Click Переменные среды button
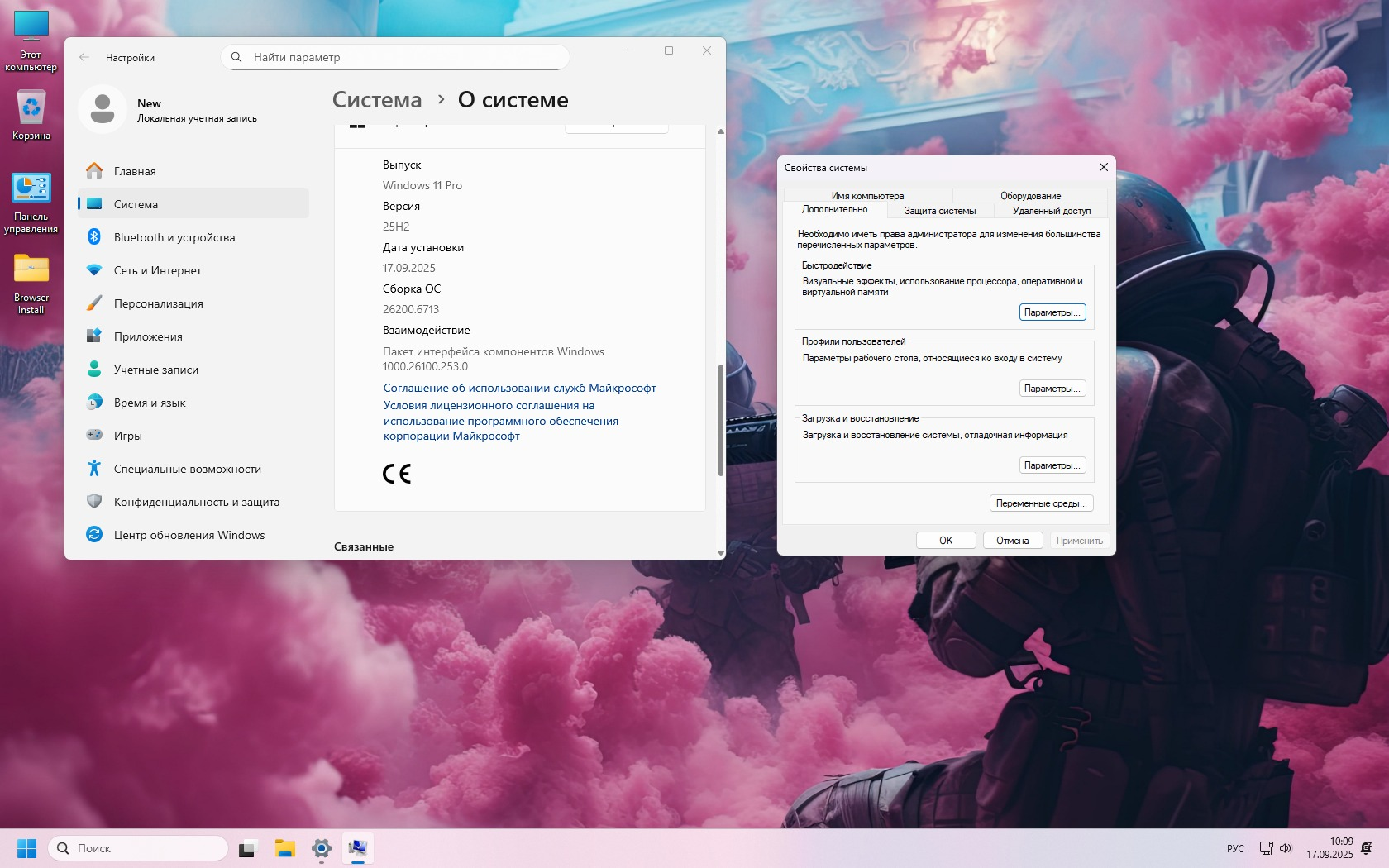The image size is (1389, 868). 1042,503
